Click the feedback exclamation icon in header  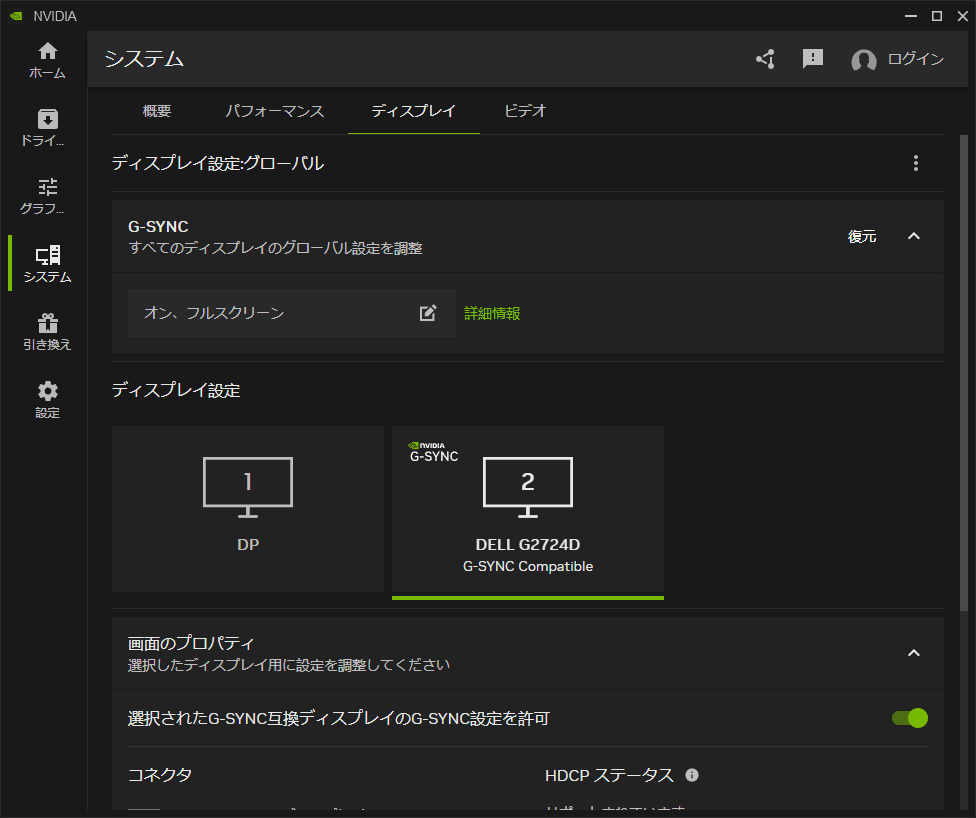click(813, 59)
